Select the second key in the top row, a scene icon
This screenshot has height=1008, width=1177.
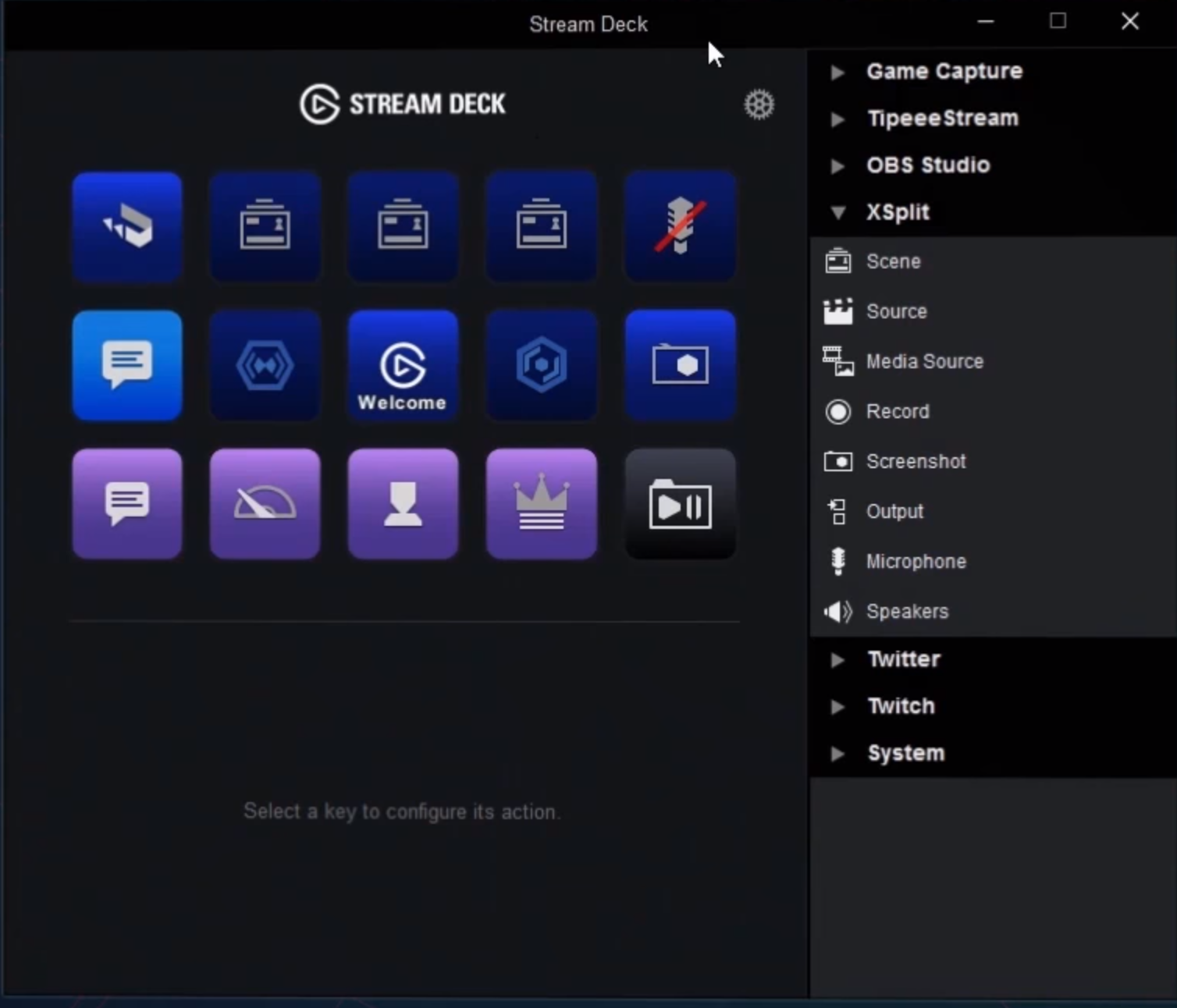coord(265,227)
